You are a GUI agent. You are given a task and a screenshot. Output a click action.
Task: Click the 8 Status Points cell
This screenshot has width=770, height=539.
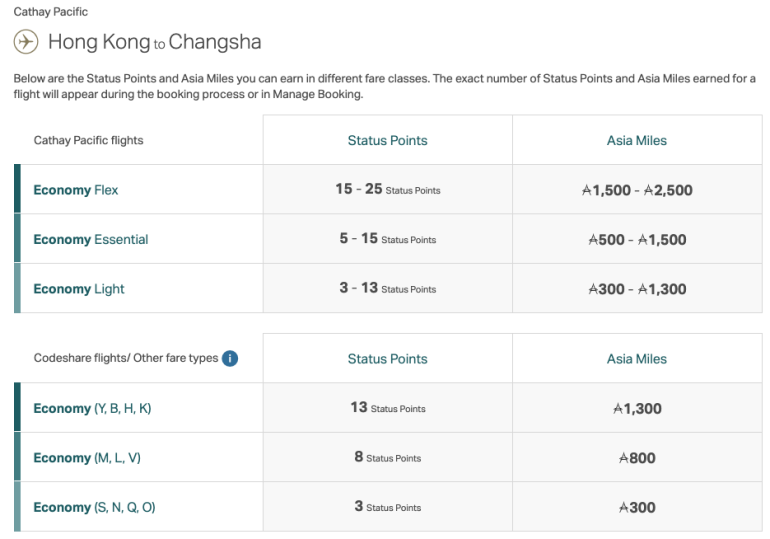(x=387, y=458)
